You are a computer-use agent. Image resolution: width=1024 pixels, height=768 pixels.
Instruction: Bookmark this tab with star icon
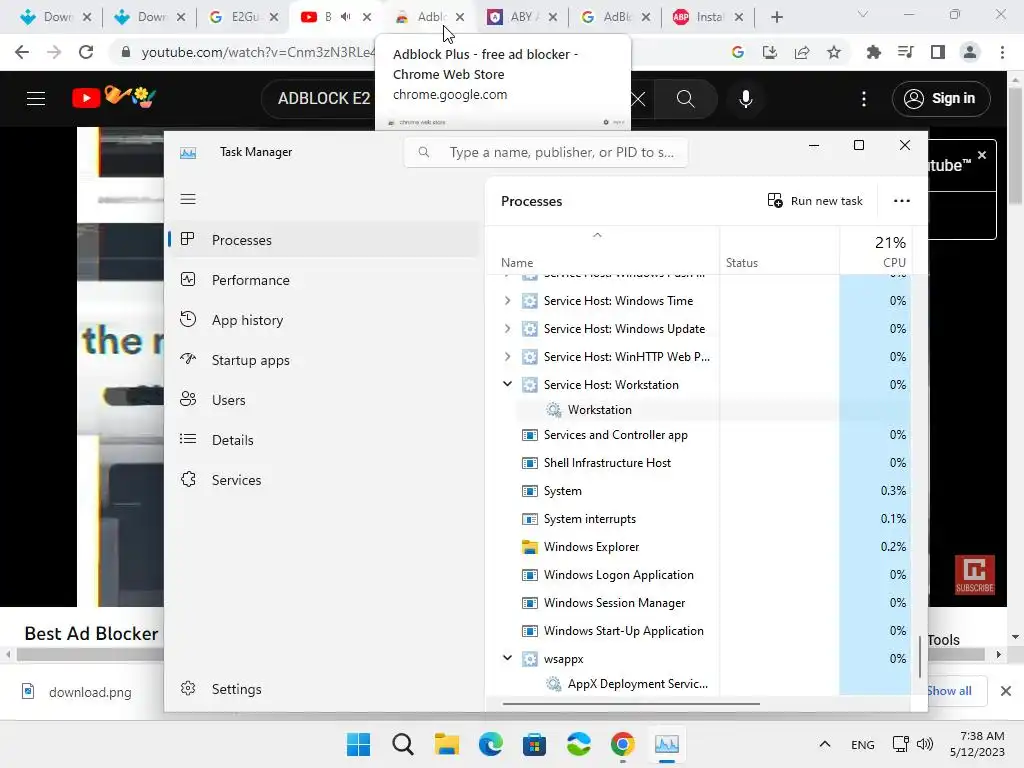tap(834, 52)
